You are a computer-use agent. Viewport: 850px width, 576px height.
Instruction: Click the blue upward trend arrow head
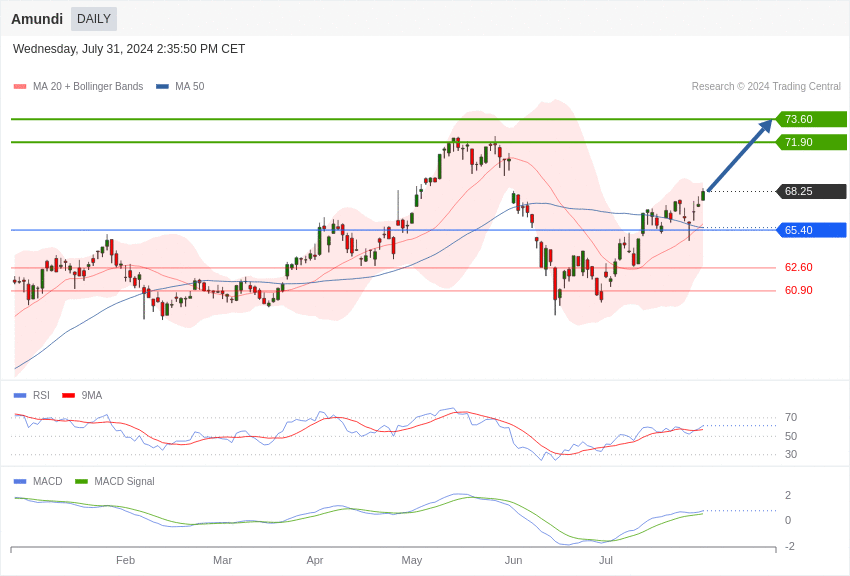click(x=766, y=125)
